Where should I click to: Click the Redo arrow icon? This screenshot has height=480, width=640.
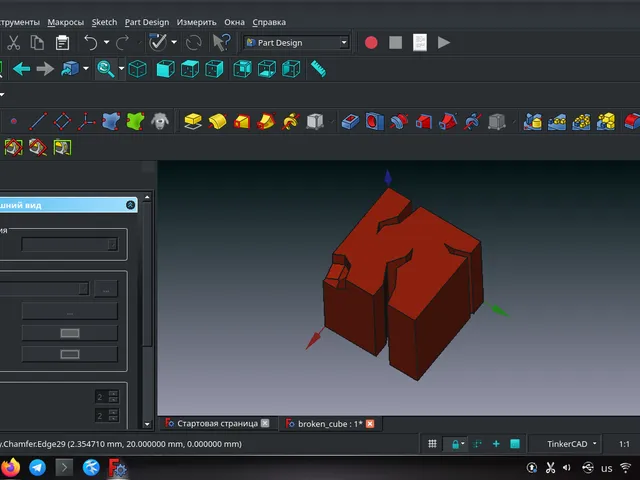[x=122, y=42]
